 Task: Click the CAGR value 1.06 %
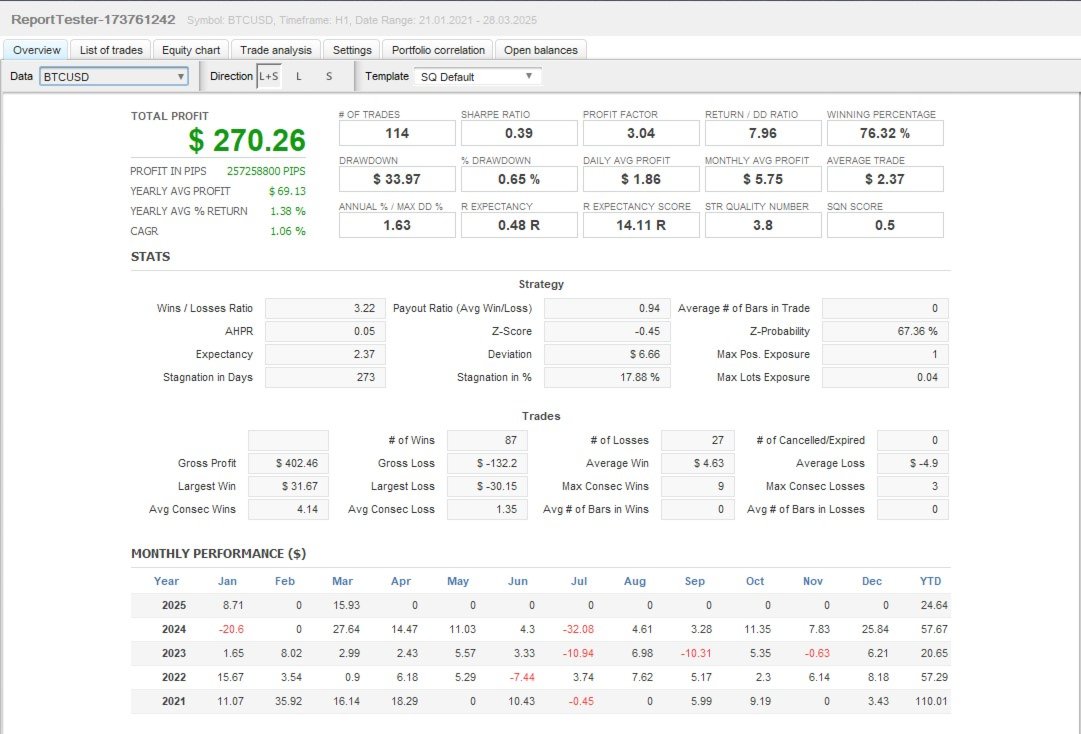click(287, 231)
